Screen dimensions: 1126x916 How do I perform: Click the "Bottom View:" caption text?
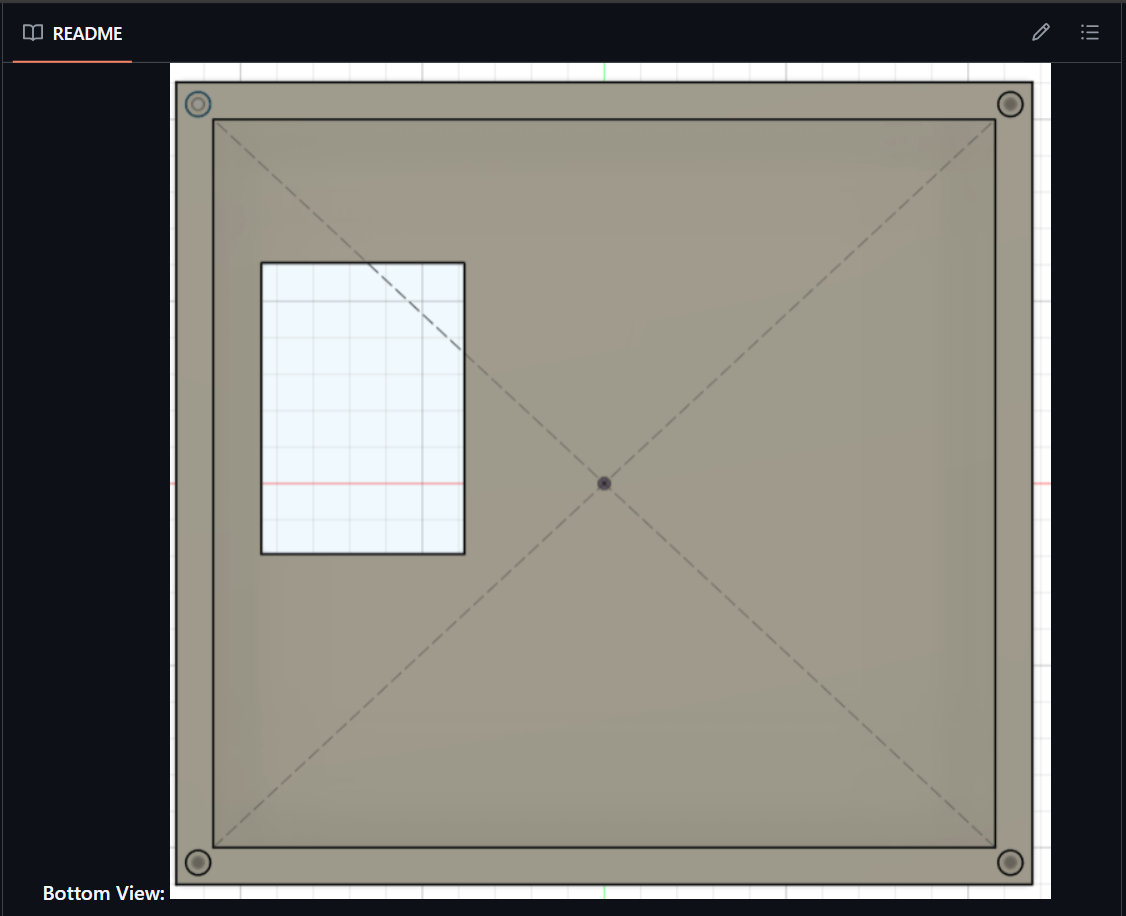point(104,893)
